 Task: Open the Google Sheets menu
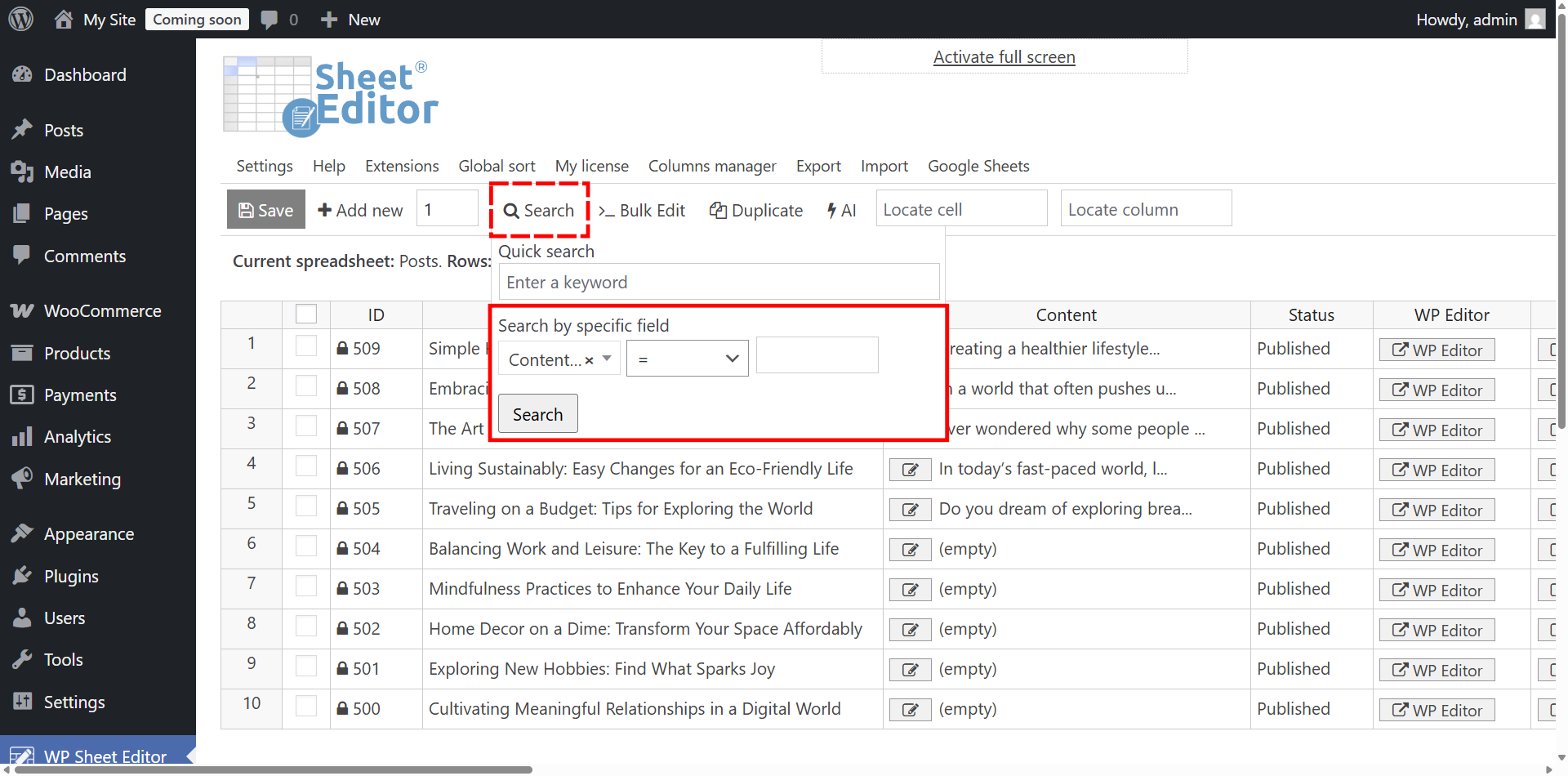[978, 166]
